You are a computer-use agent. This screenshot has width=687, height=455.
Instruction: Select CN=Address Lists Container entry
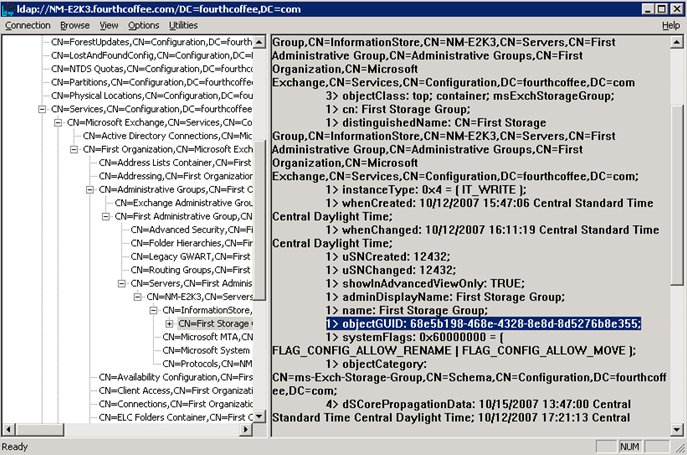tap(175, 163)
